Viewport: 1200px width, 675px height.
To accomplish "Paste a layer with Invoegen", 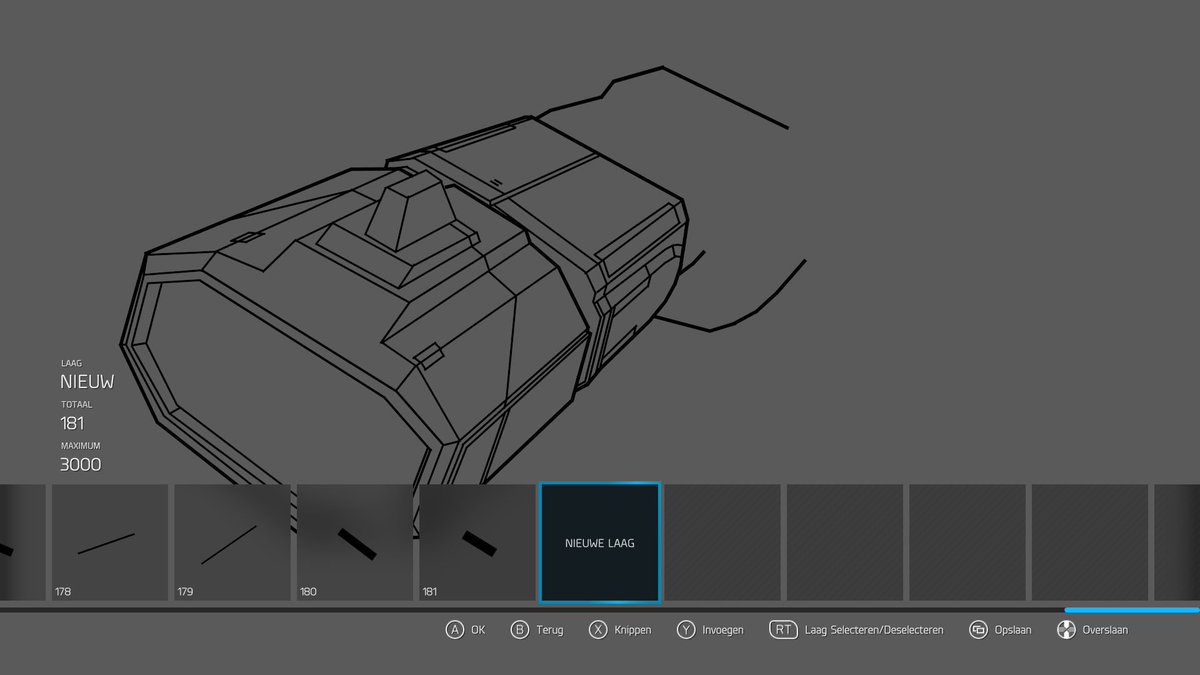I will pos(723,630).
